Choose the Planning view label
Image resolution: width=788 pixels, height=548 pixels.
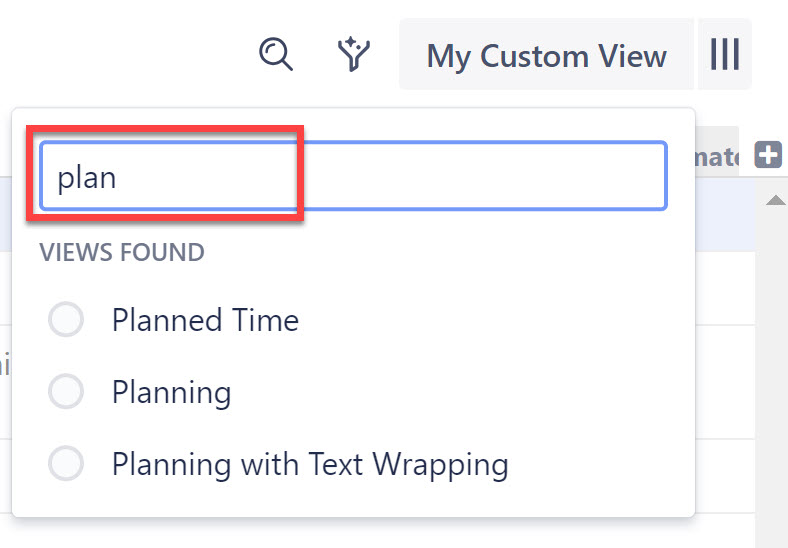click(x=171, y=393)
